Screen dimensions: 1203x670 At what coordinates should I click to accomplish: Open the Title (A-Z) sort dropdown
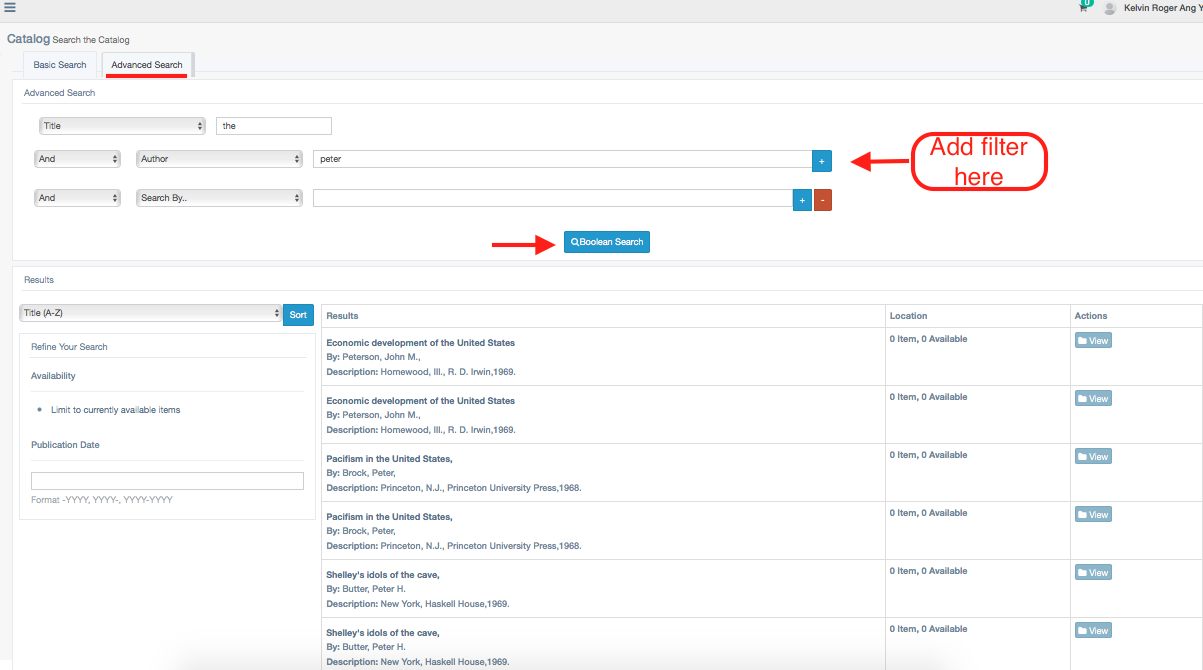[x=150, y=314]
